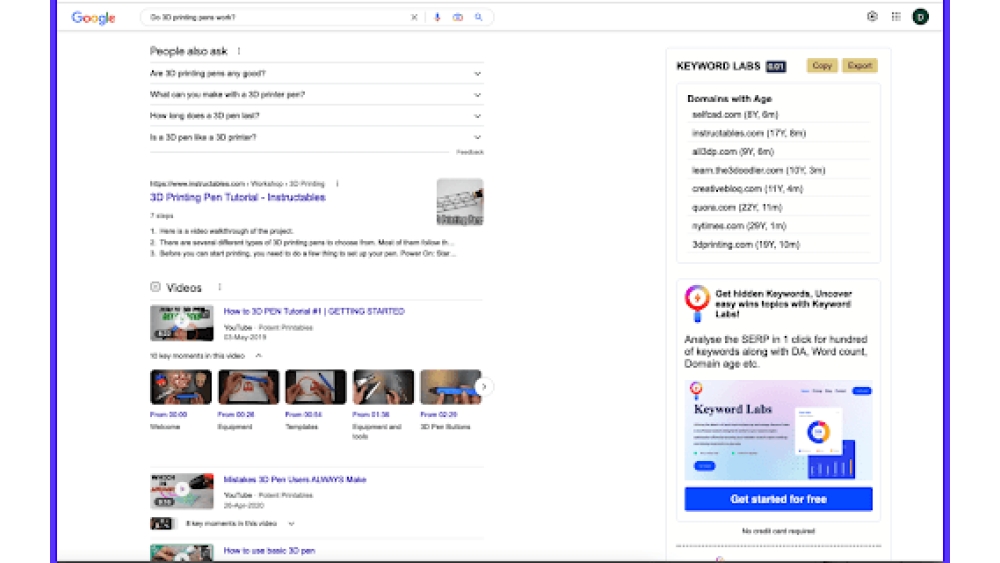Viewport: 1000px width, 563px height.
Task: Clear the search box text
Action: point(414,17)
